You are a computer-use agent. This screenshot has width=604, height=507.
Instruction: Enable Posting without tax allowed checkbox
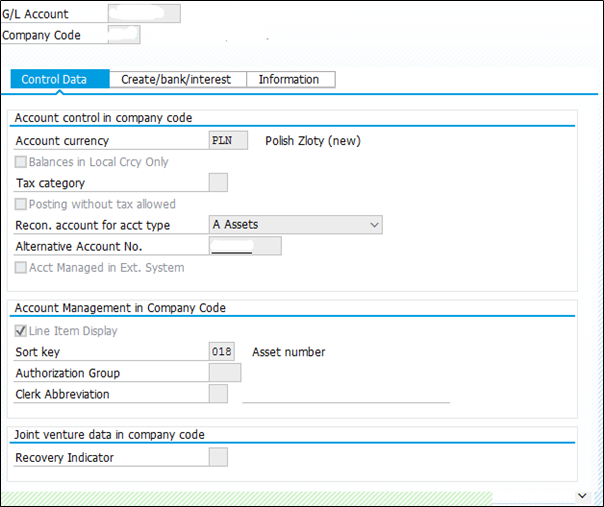(x=20, y=204)
